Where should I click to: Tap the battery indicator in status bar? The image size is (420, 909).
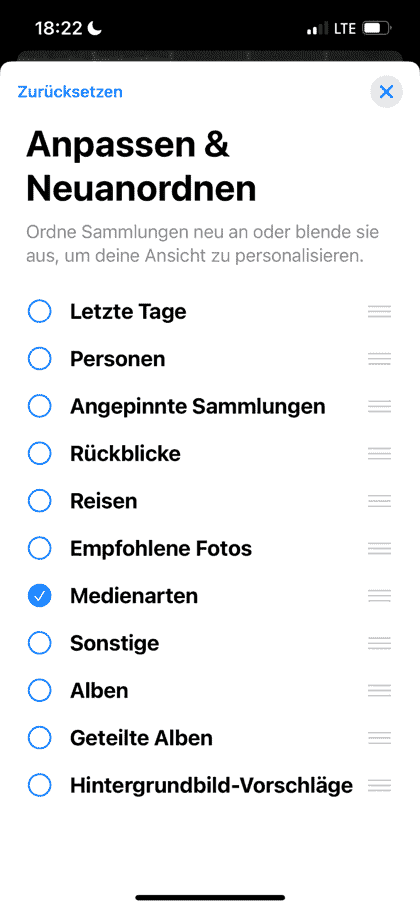376,28
